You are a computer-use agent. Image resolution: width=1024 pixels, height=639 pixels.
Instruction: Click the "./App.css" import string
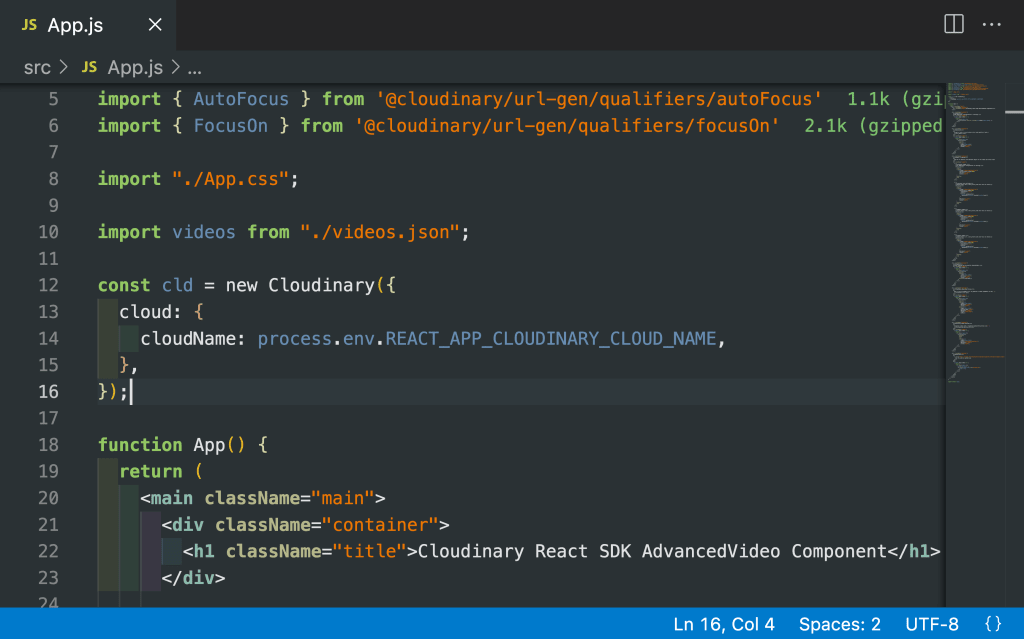(x=231, y=179)
